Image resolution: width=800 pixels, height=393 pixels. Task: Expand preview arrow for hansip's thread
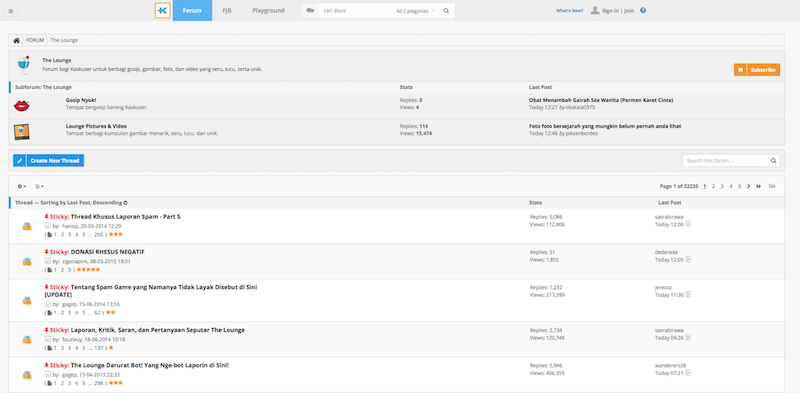tap(48, 226)
